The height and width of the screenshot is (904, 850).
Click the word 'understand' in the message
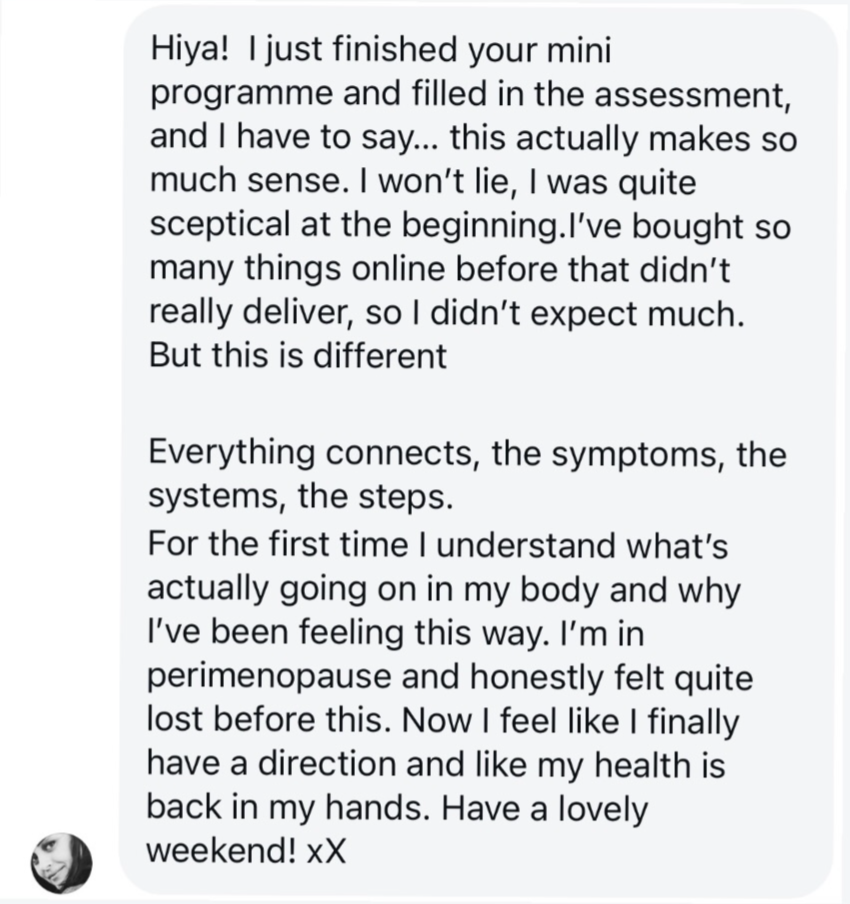click(x=526, y=544)
